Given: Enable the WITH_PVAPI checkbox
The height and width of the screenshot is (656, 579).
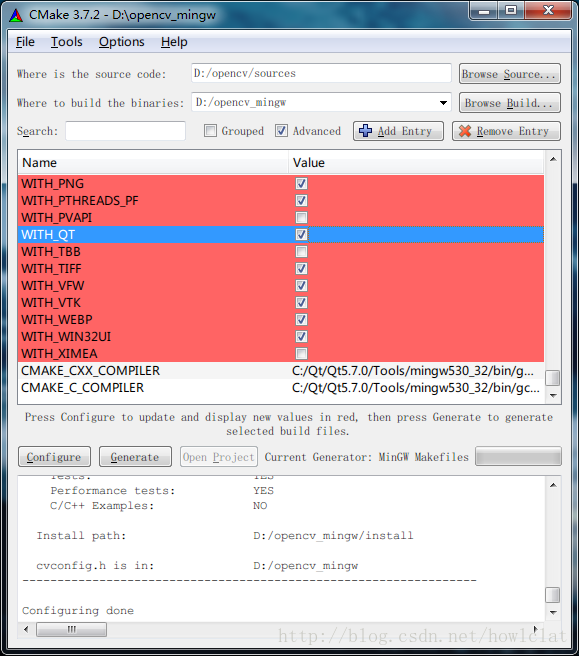Looking at the screenshot, I should pyautogui.click(x=301, y=218).
